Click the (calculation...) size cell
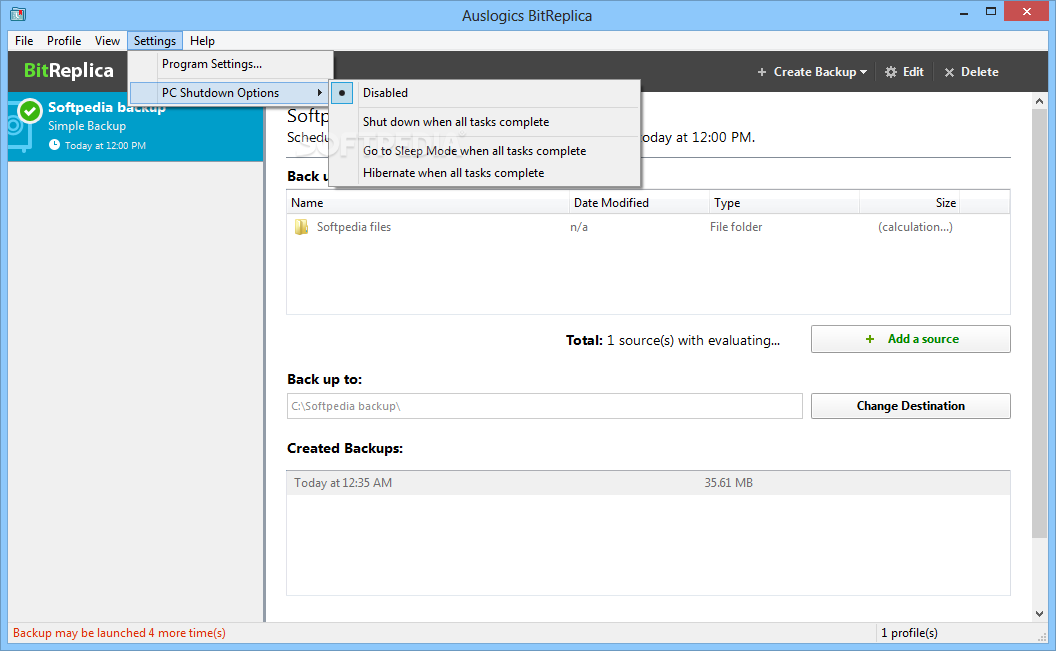1056x651 pixels. 915,227
